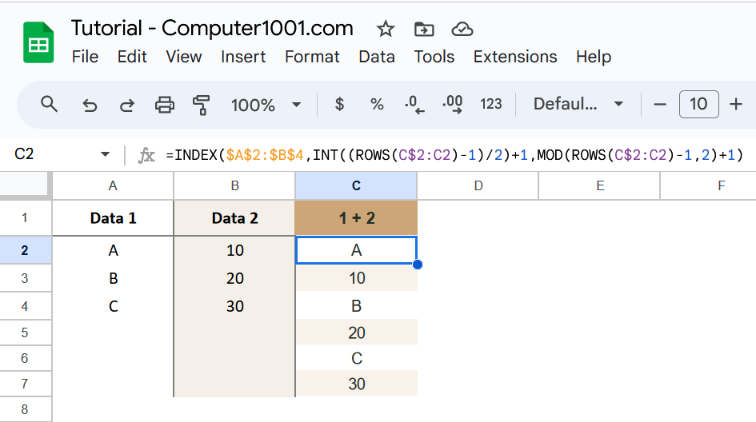
Task: Select column B header
Action: tap(234, 186)
